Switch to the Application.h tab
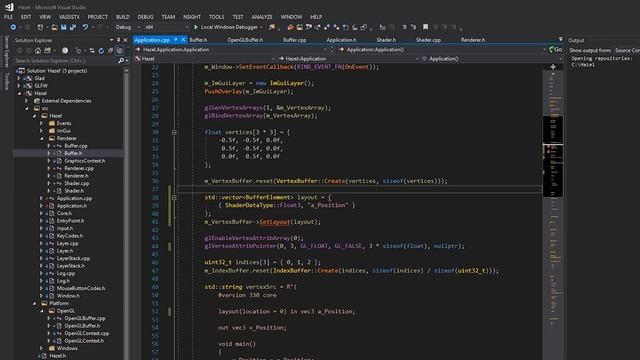640x360 pixels. [x=341, y=40]
